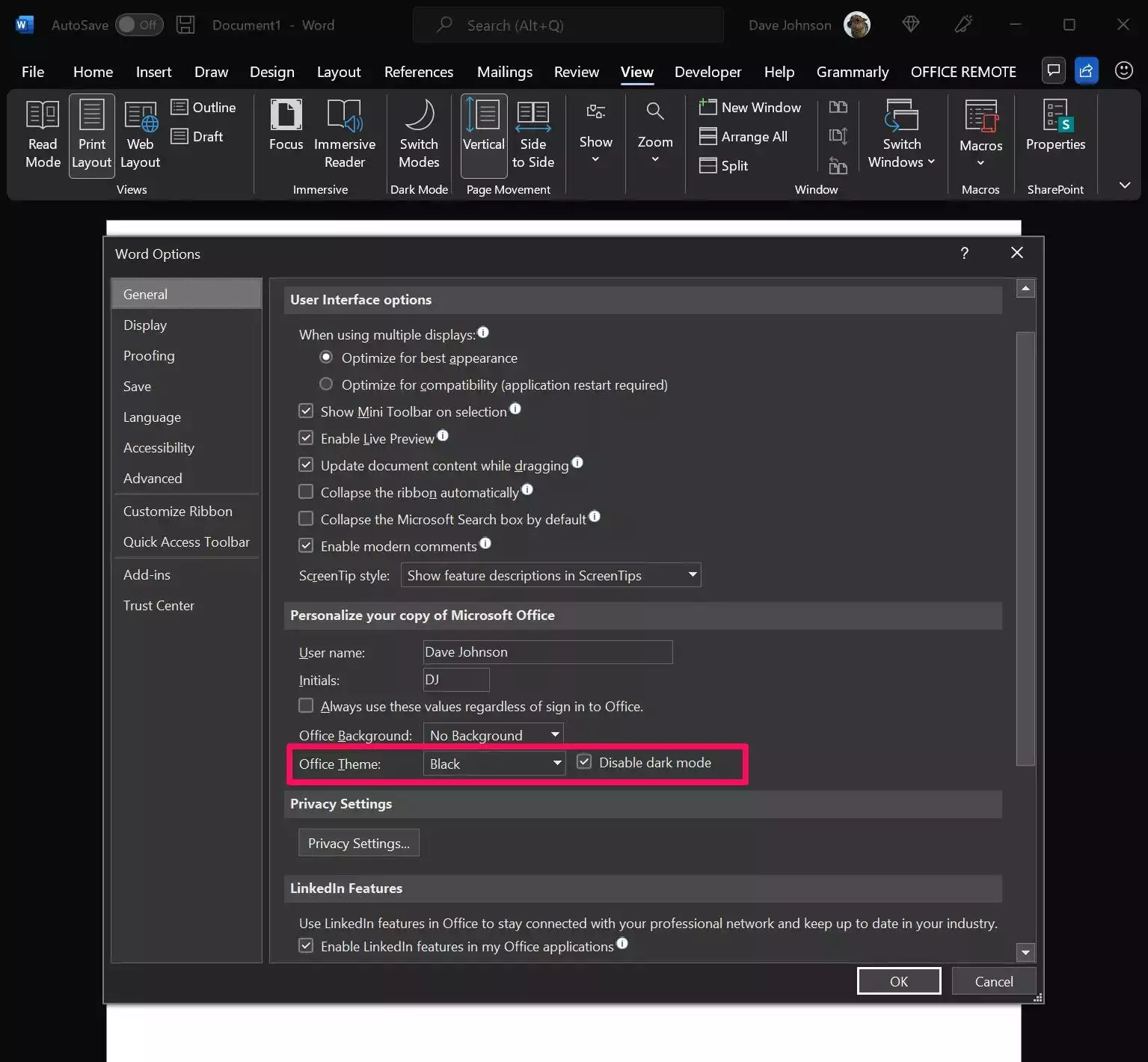The height and width of the screenshot is (1062, 1148).
Task: Enable Collapse the ribbon automatically checkbox
Action: tap(306, 492)
